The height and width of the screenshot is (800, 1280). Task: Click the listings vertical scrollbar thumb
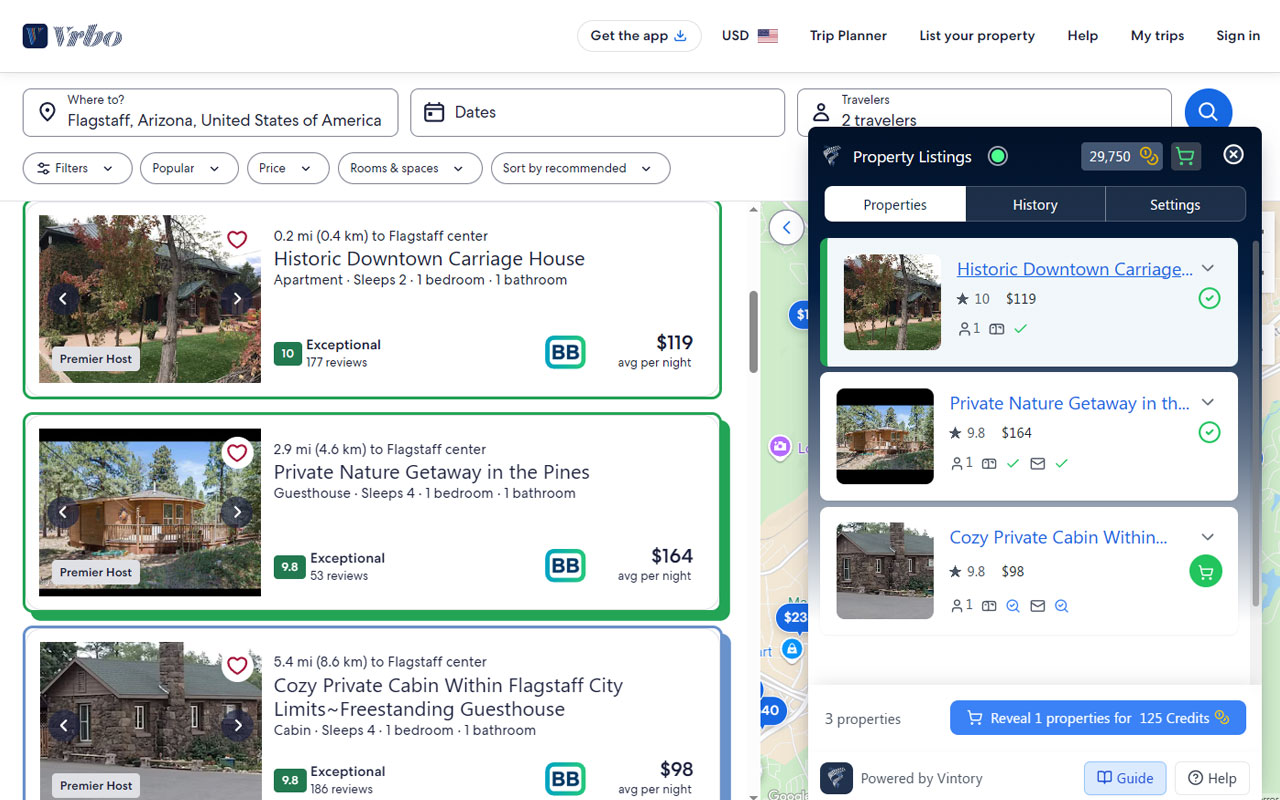pos(753,331)
